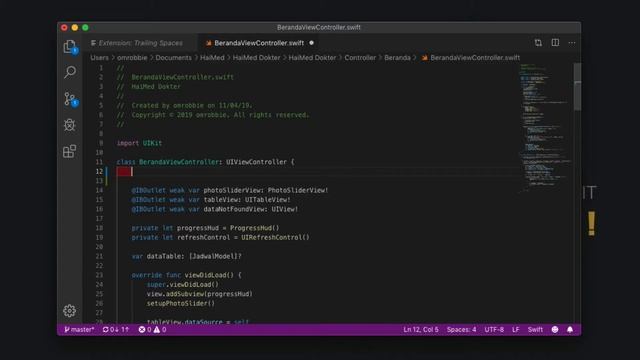Click 'view.addSubview(progressHud)' text
This screenshot has width=640, height=360.
pyautogui.click(x=200, y=294)
